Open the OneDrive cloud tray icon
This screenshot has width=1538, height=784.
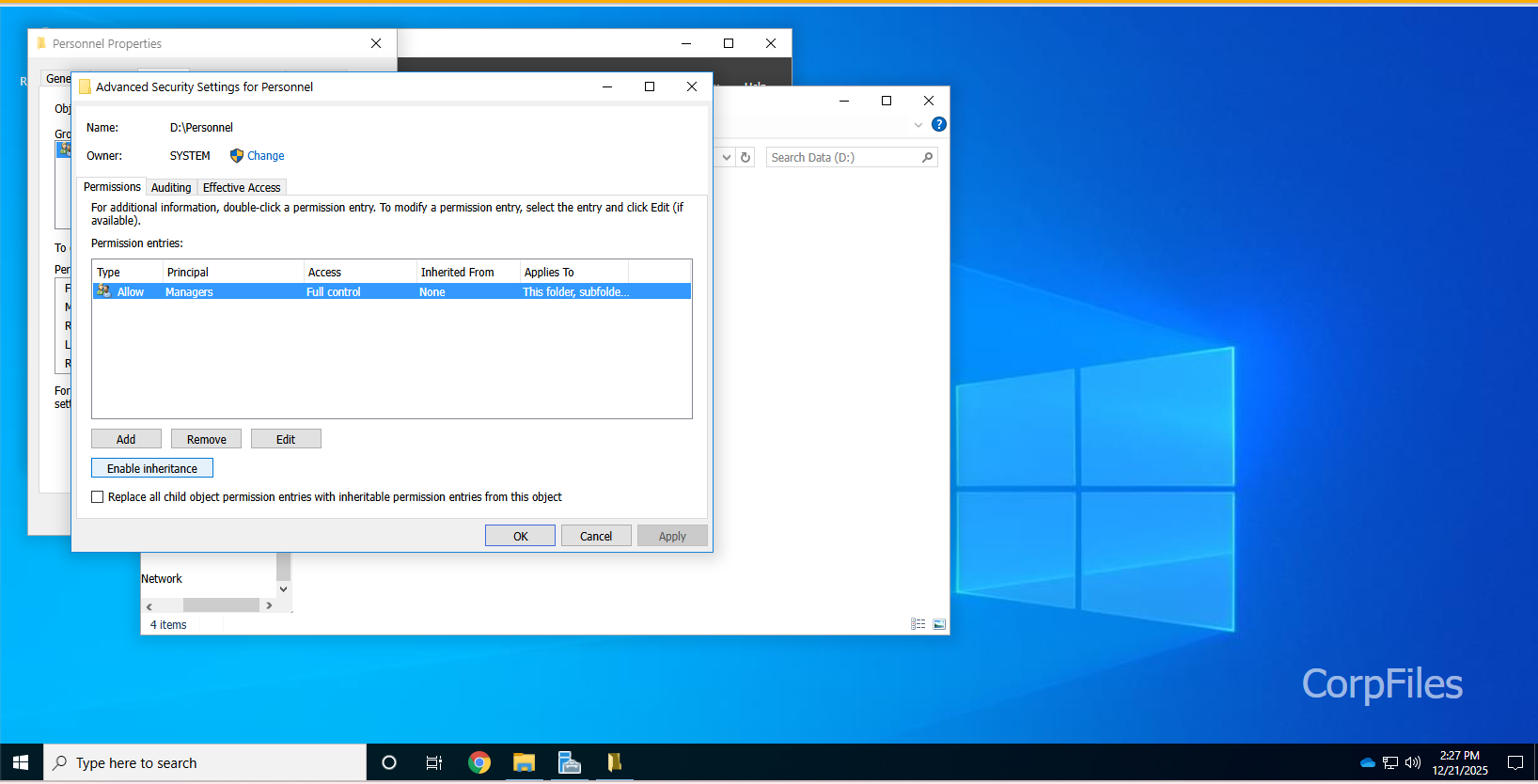pyautogui.click(x=1367, y=762)
